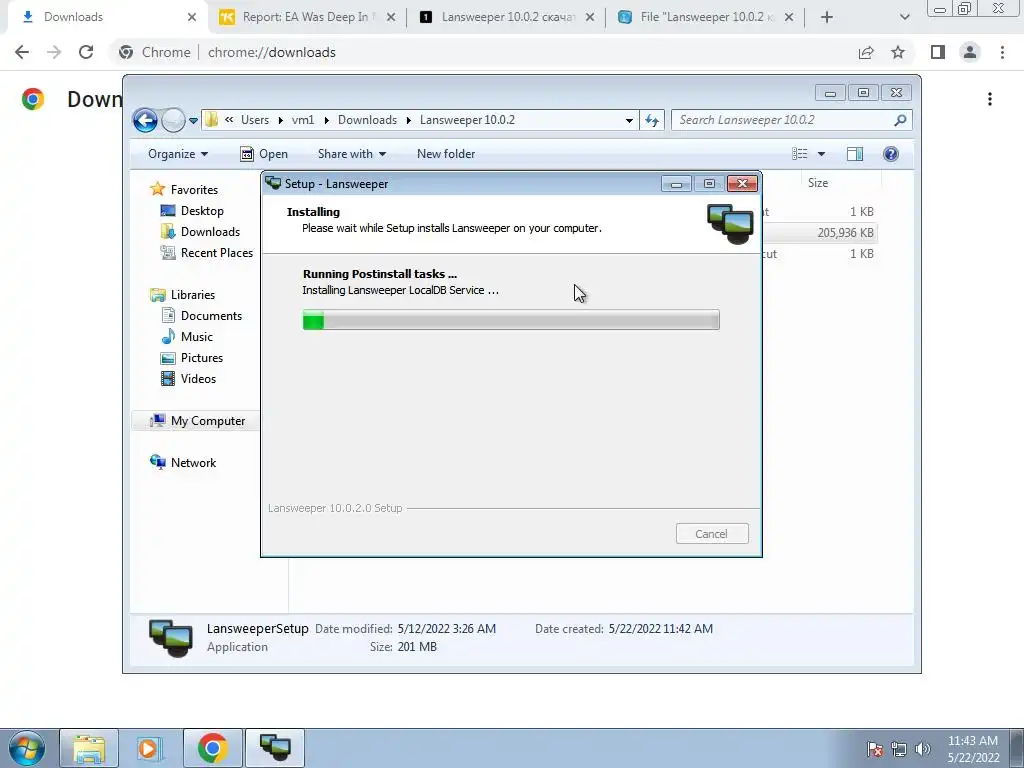Image resolution: width=1024 pixels, height=768 pixels.
Task: Click New folder in the Explorer toolbar
Action: point(446,154)
